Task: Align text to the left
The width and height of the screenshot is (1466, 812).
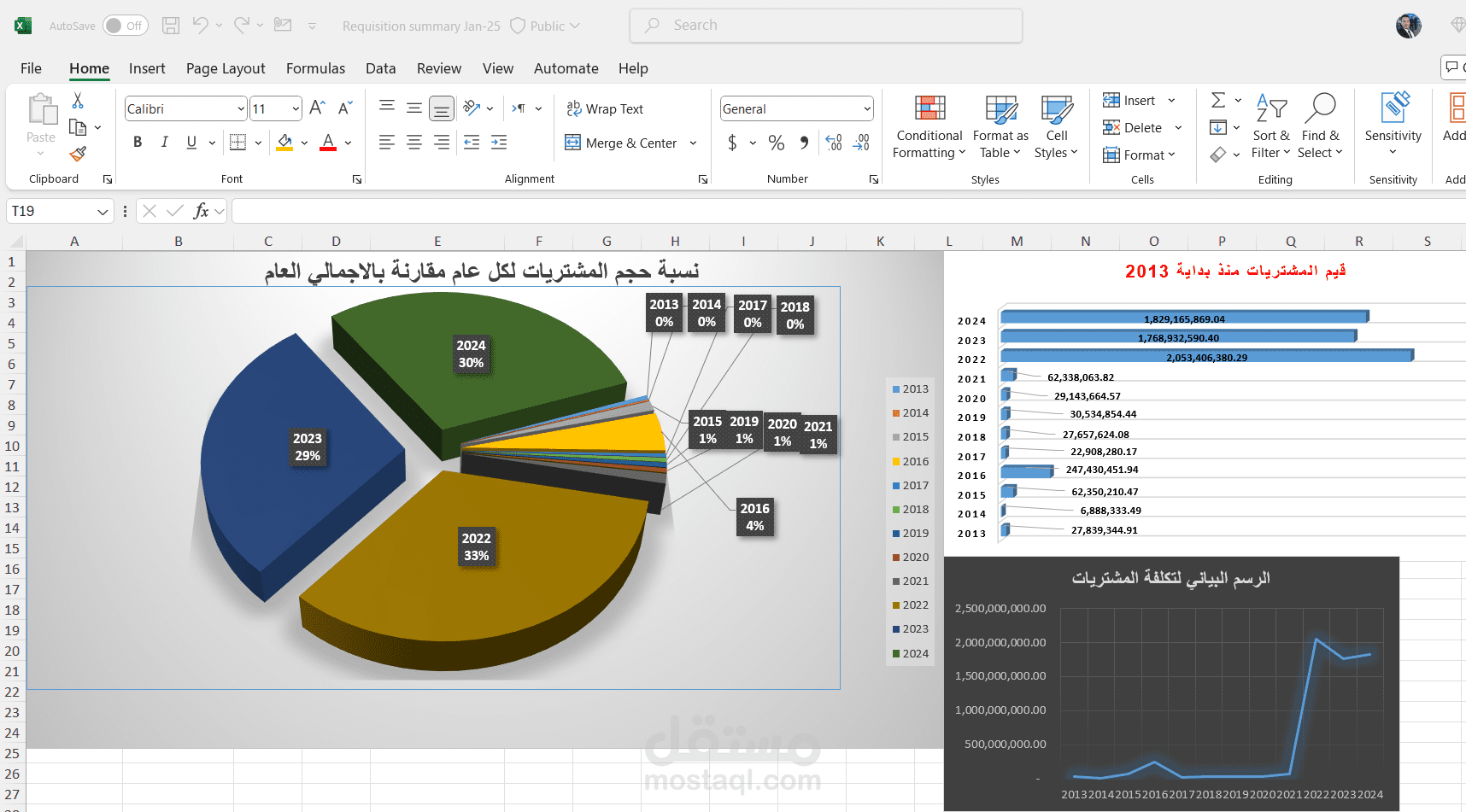Action: 387,143
